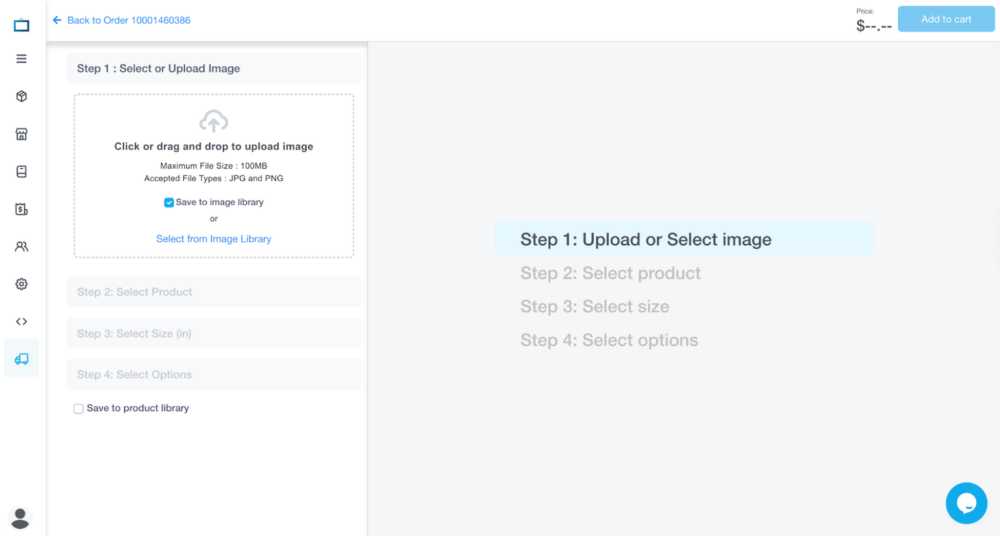The width and height of the screenshot is (1000, 536).
Task: Expand Step 4: Select Options section
Action: click(213, 374)
